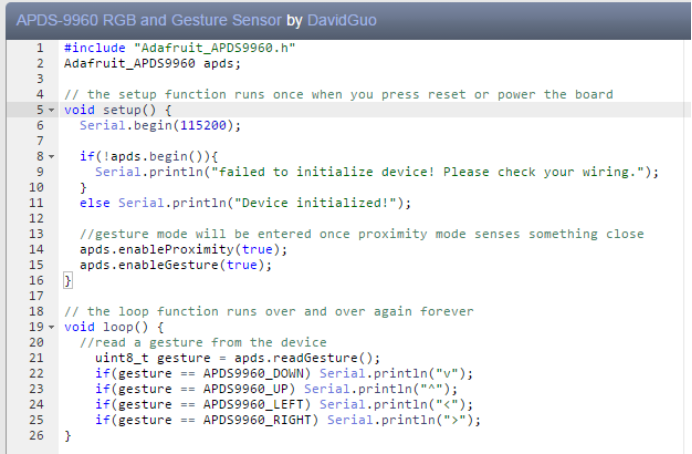Screen dimensions: 692x454
Task: Open the DavidGuo author link
Action: coord(342,20)
